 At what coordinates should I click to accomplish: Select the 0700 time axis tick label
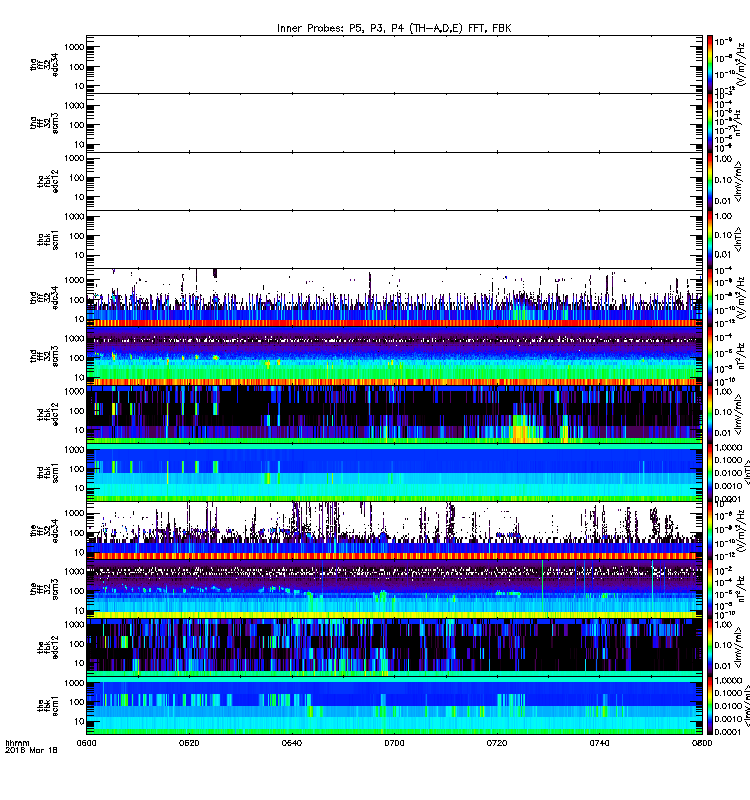(x=394, y=743)
